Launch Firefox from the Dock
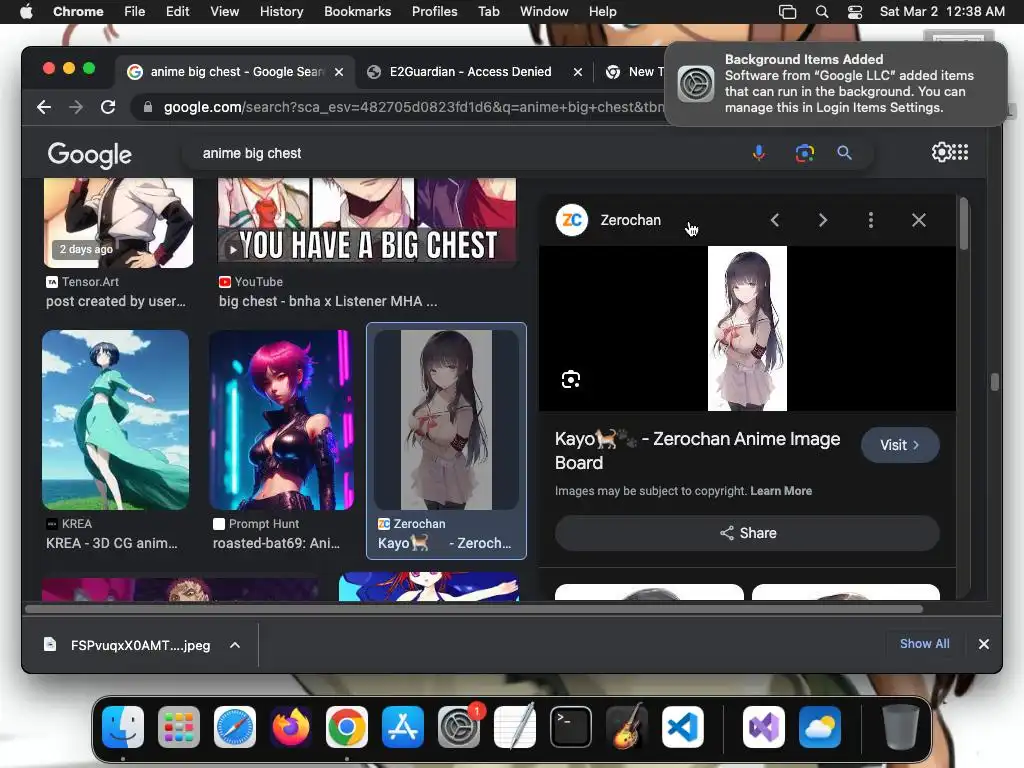 coord(291,727)
